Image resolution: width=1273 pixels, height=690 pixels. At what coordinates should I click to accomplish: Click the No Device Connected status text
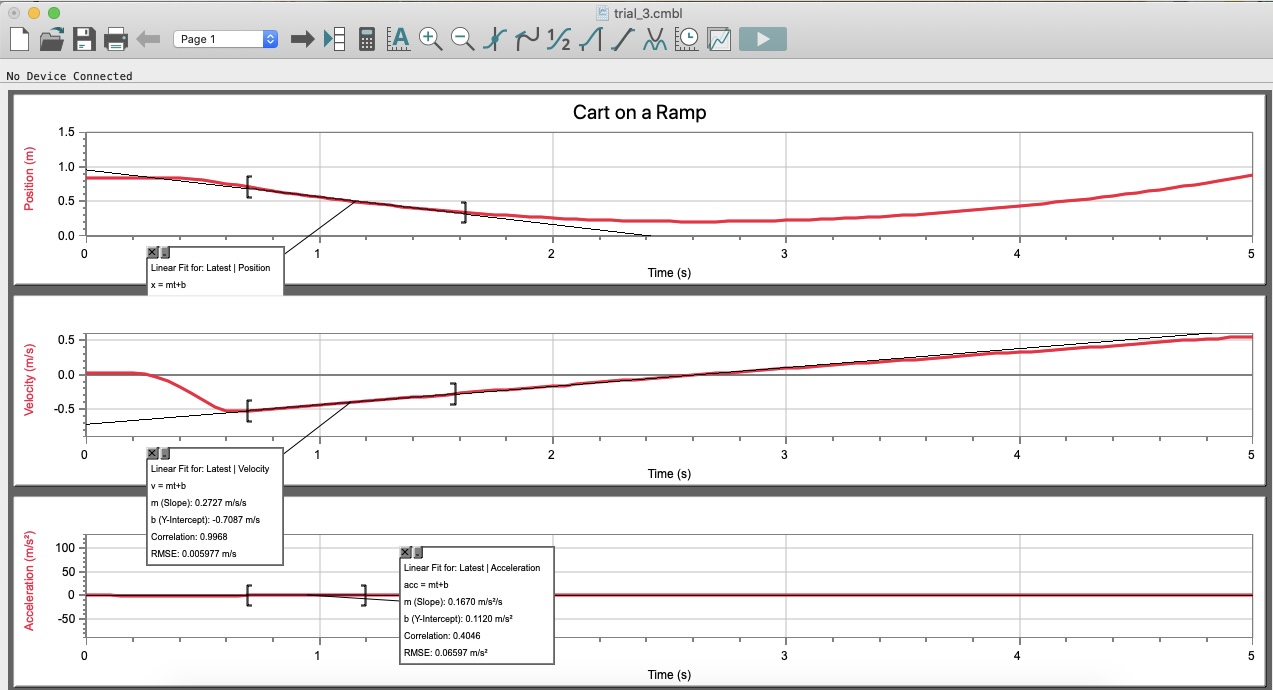[x=69, y=75]
